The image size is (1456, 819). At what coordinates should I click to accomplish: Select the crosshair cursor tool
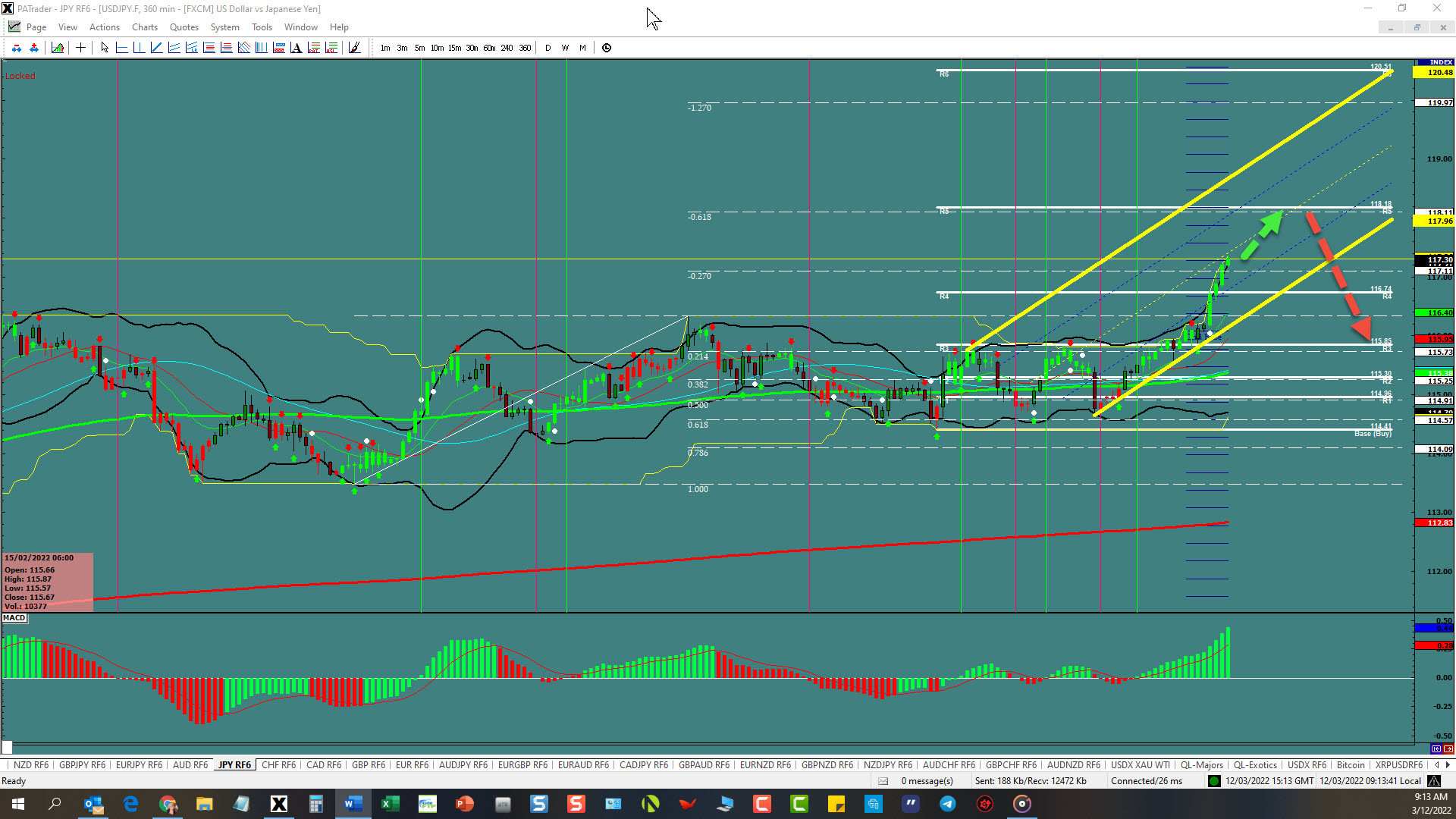pos(80,48)
